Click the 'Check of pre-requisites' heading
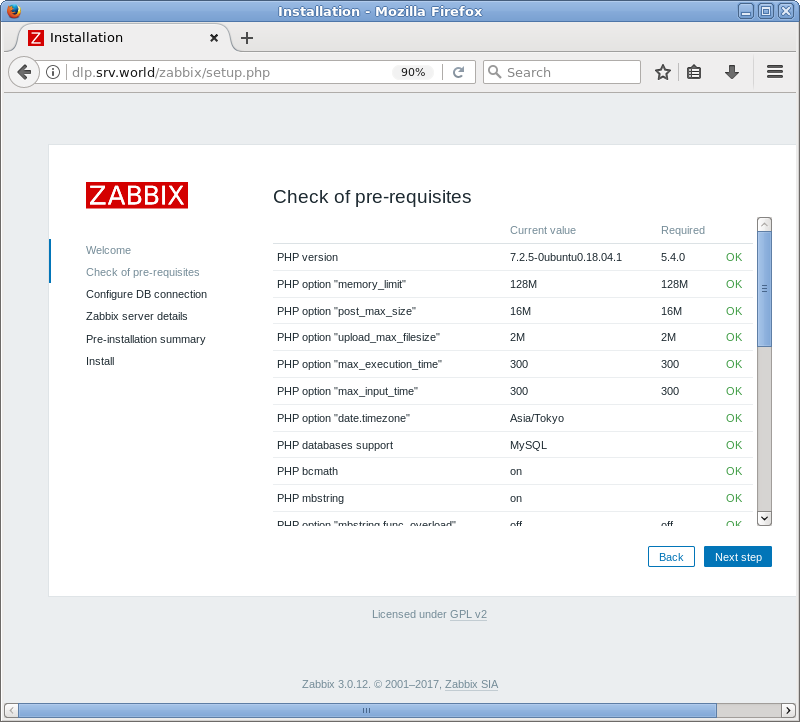 coord(372,197)
